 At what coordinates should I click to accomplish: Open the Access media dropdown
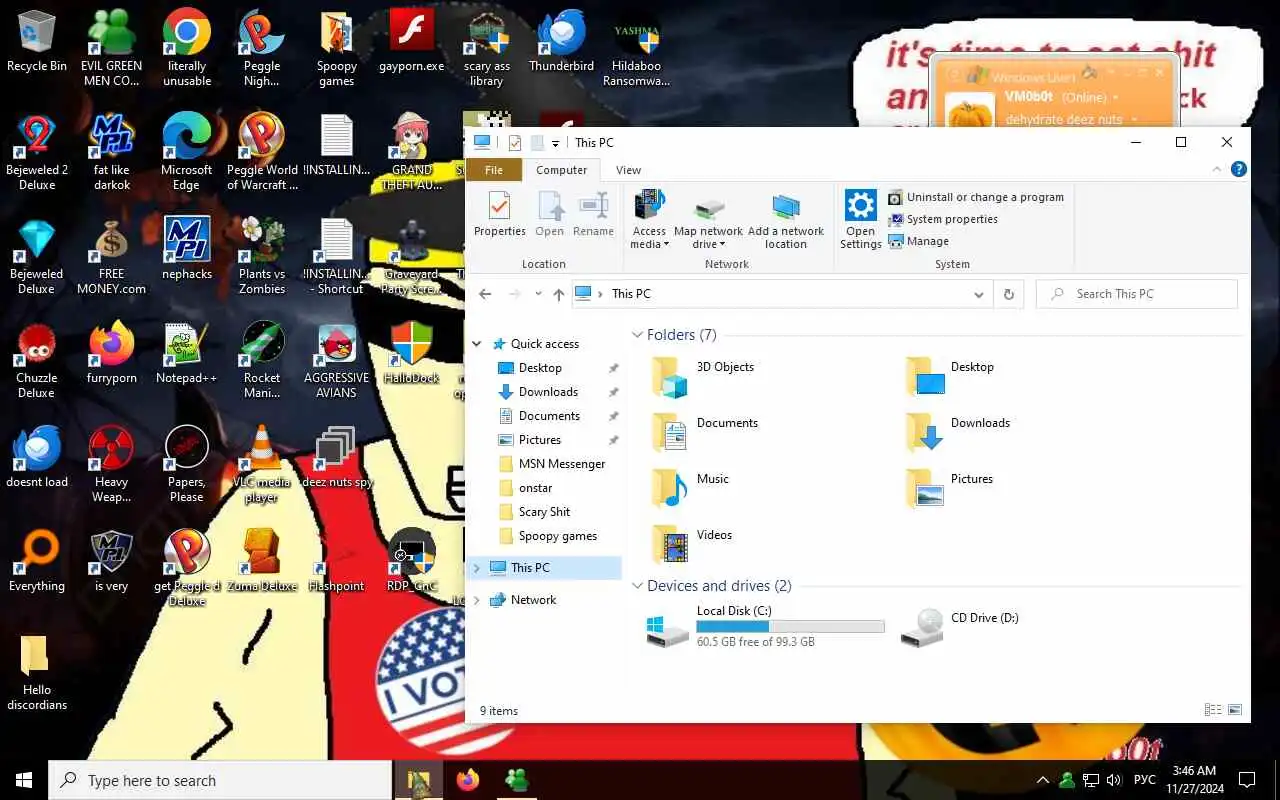[x=649, y=238]
